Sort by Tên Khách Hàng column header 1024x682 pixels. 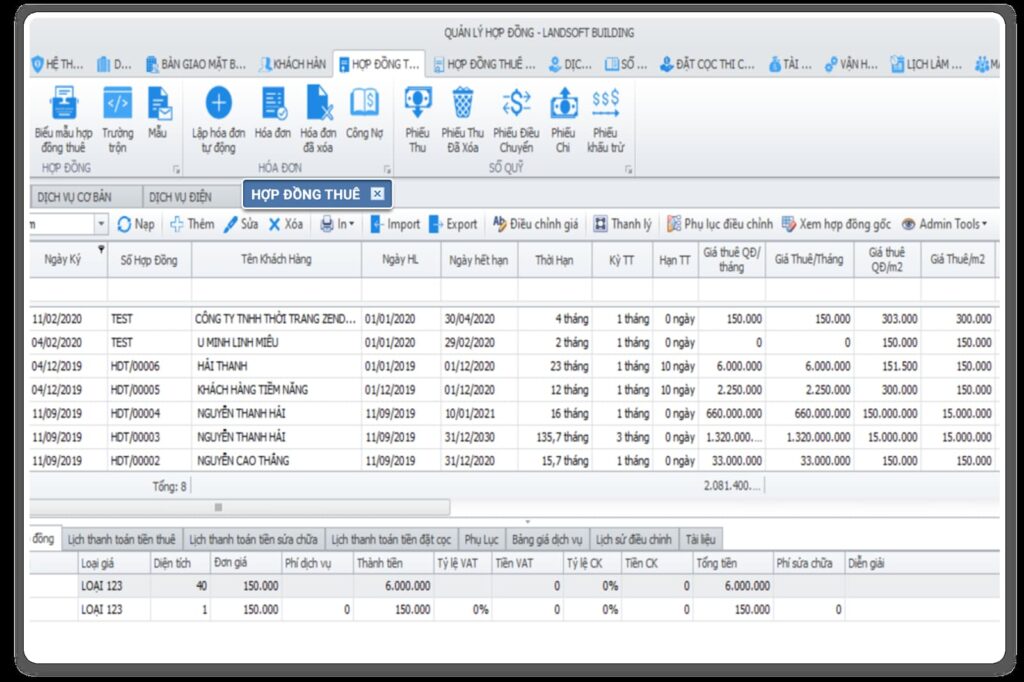click(x=276, y=259)
